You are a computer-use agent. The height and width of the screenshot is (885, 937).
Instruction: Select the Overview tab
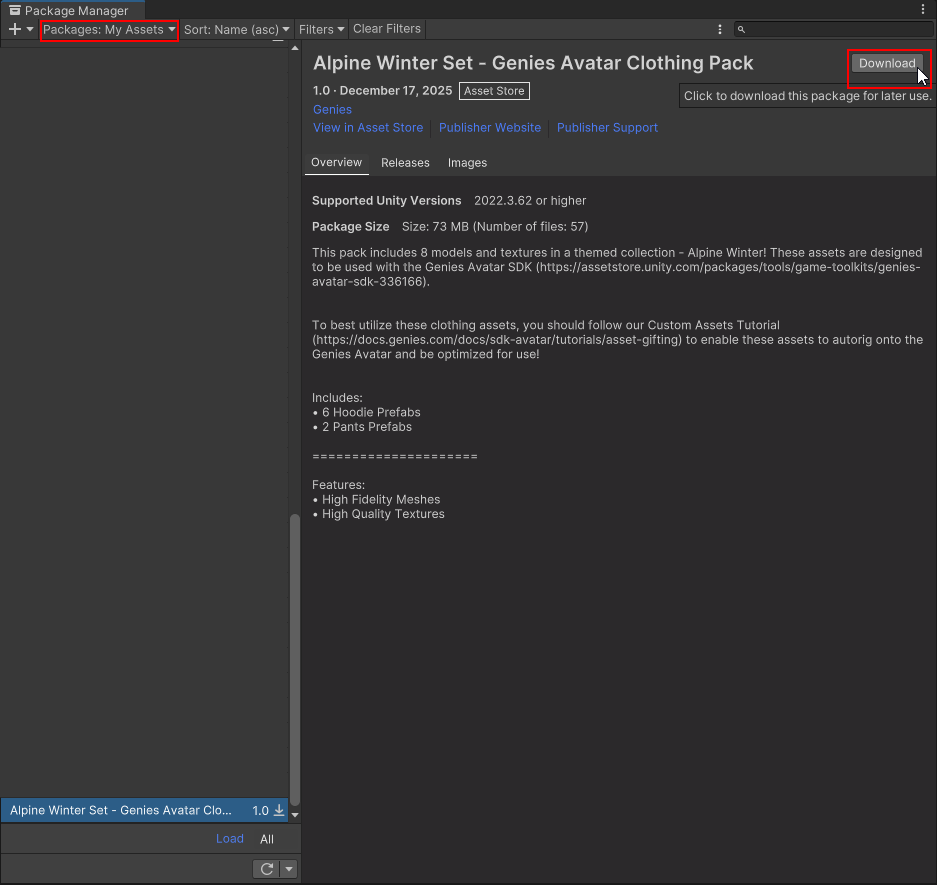(x=336, y=163)
